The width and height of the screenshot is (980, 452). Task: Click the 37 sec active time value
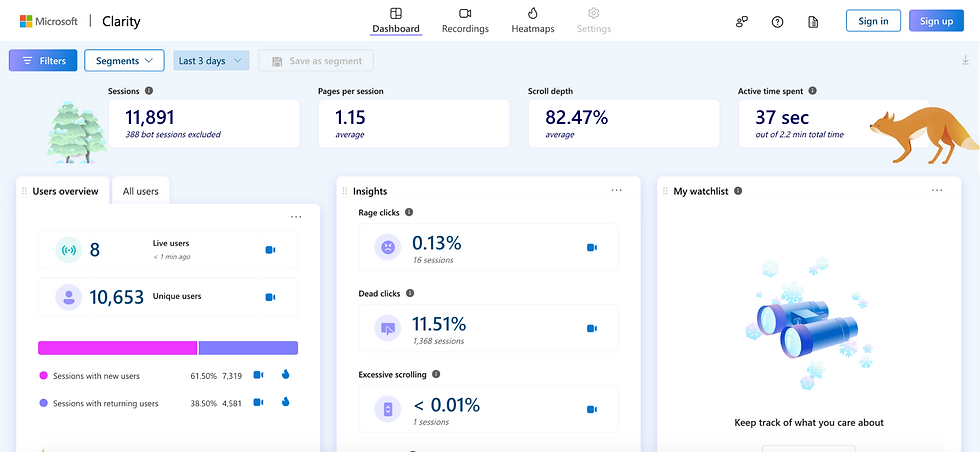pos(782,118)
